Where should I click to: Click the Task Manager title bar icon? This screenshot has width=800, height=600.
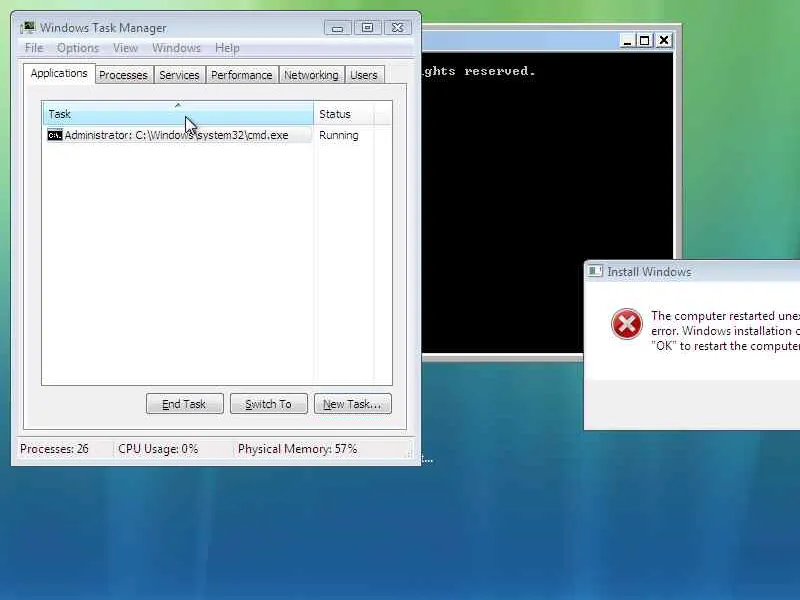pos(28,27)
